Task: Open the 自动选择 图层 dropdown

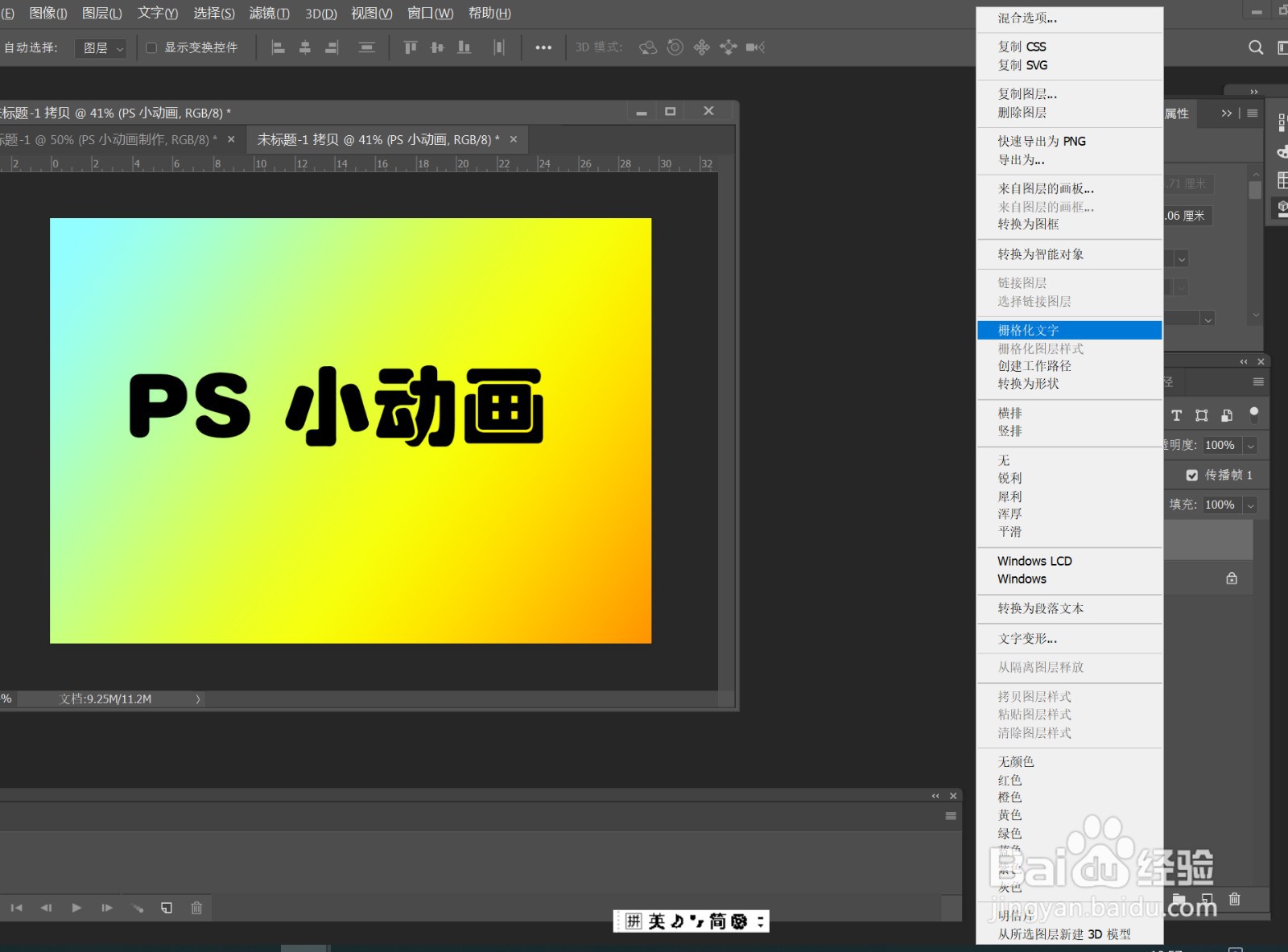Action: click(101, 47)
